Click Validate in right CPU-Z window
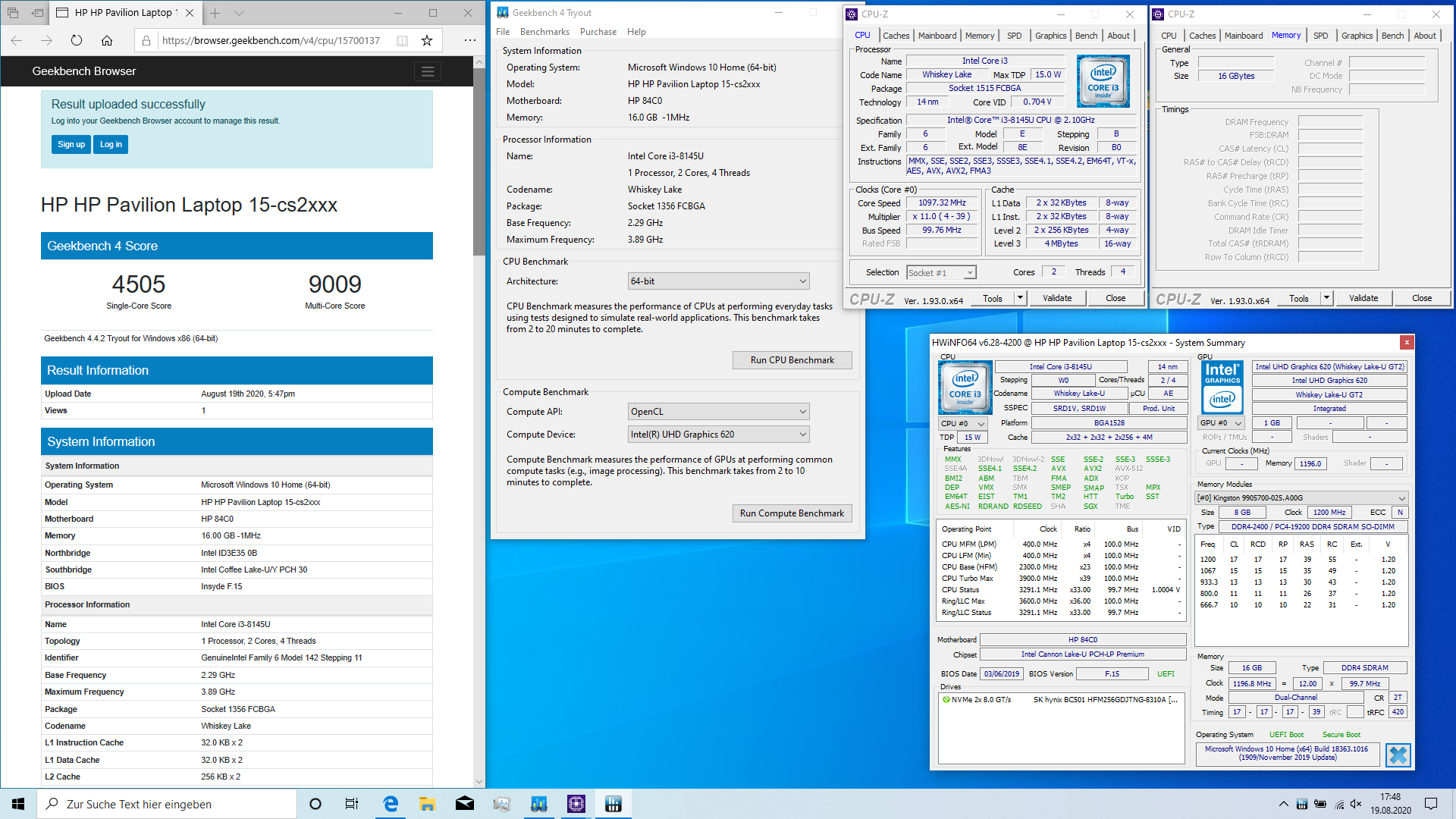The width and height of the screenshot is (1456, 819). coord(1363,299)
